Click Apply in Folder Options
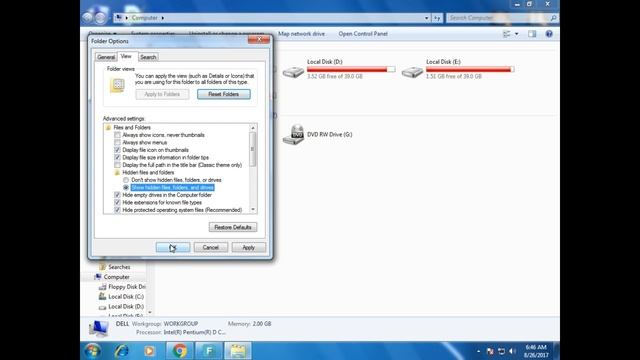 (249, 247)
